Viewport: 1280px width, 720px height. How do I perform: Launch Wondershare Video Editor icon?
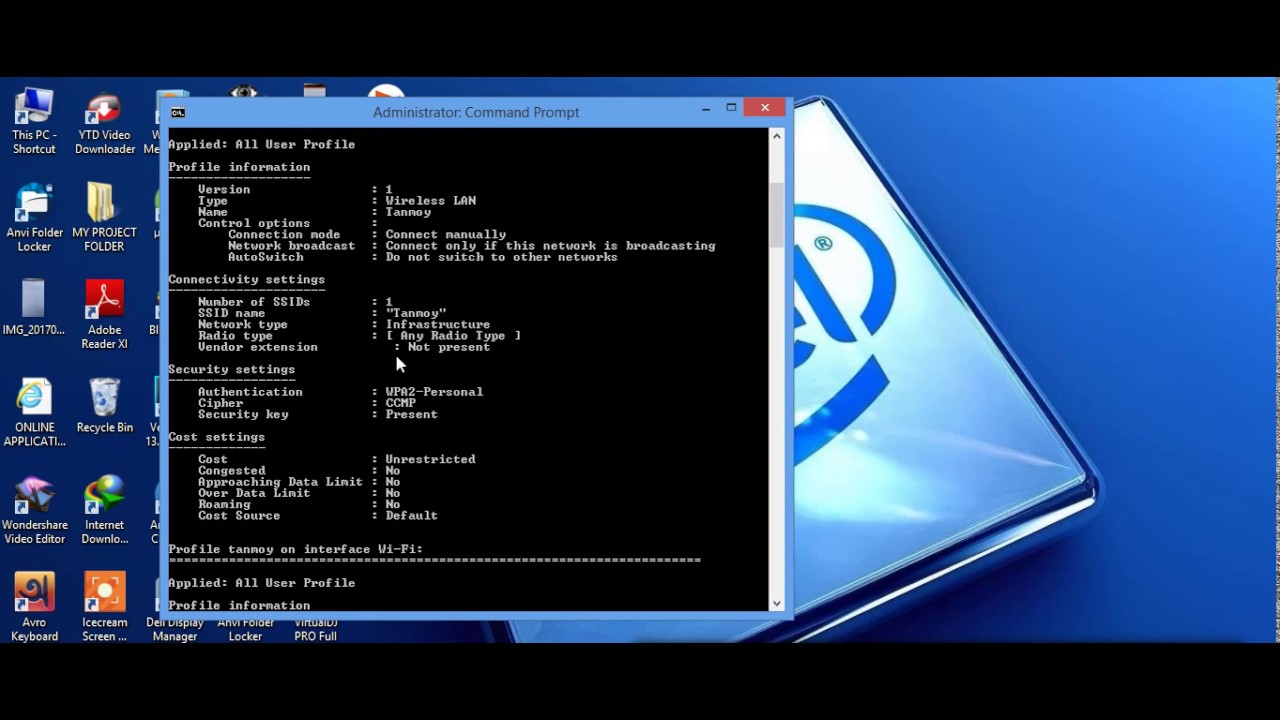click(x=34, y=510)
